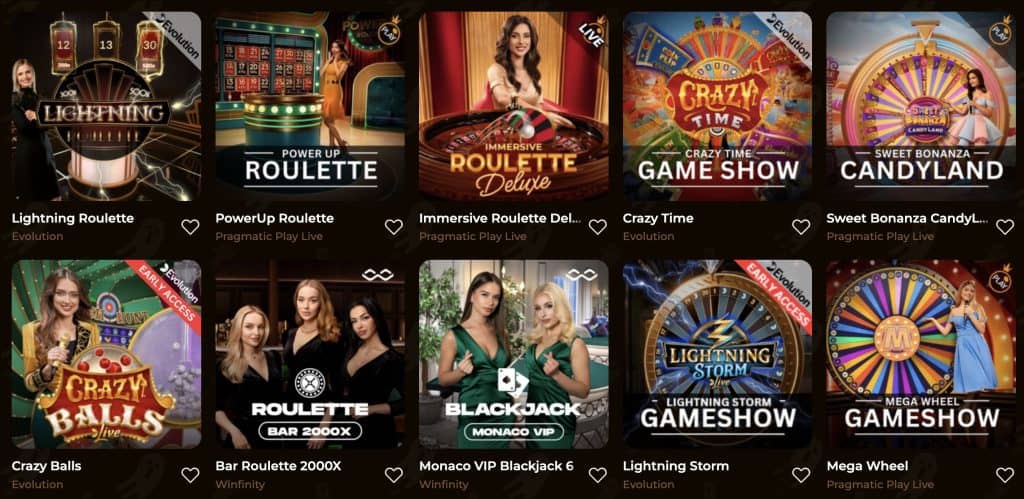Toggle heart for Monaco VIP Blackjack 6

coord(598,475)
